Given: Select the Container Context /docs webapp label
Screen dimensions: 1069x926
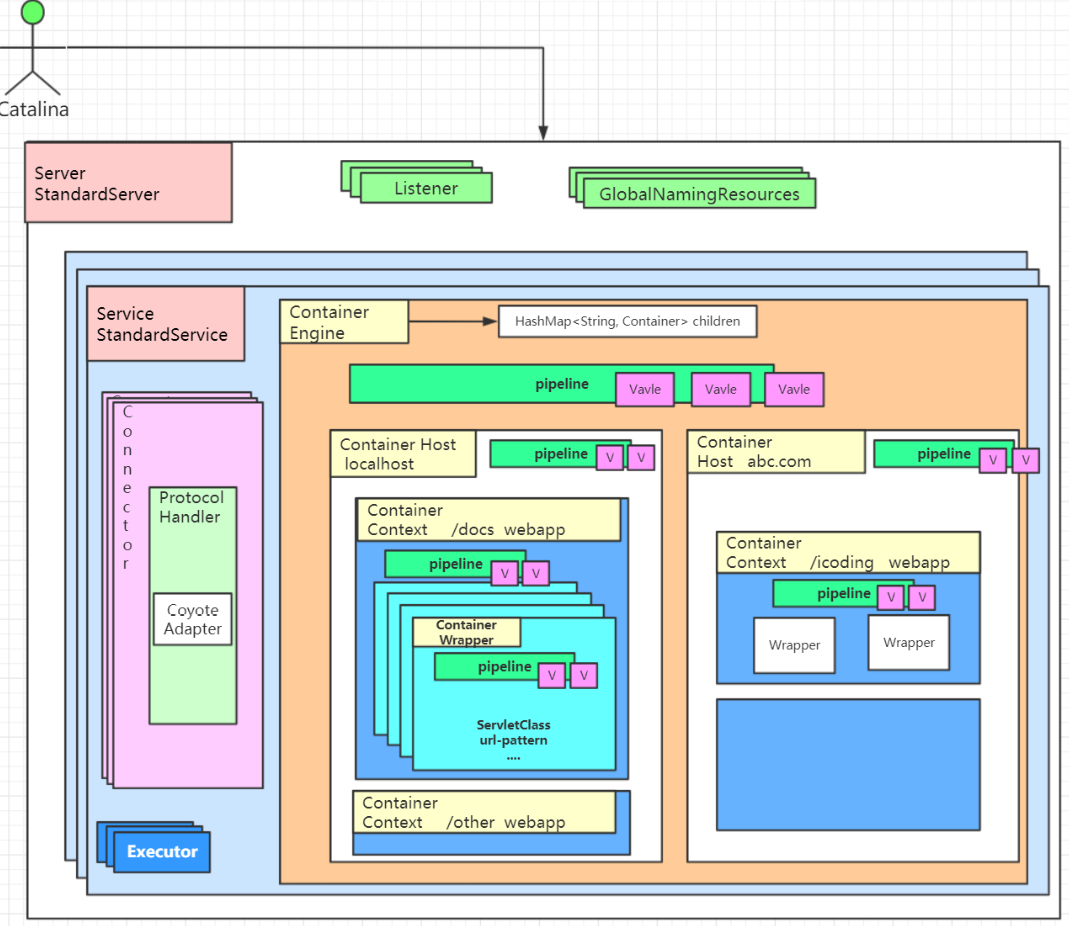Looking at the screenshot, I should point(489,520).
